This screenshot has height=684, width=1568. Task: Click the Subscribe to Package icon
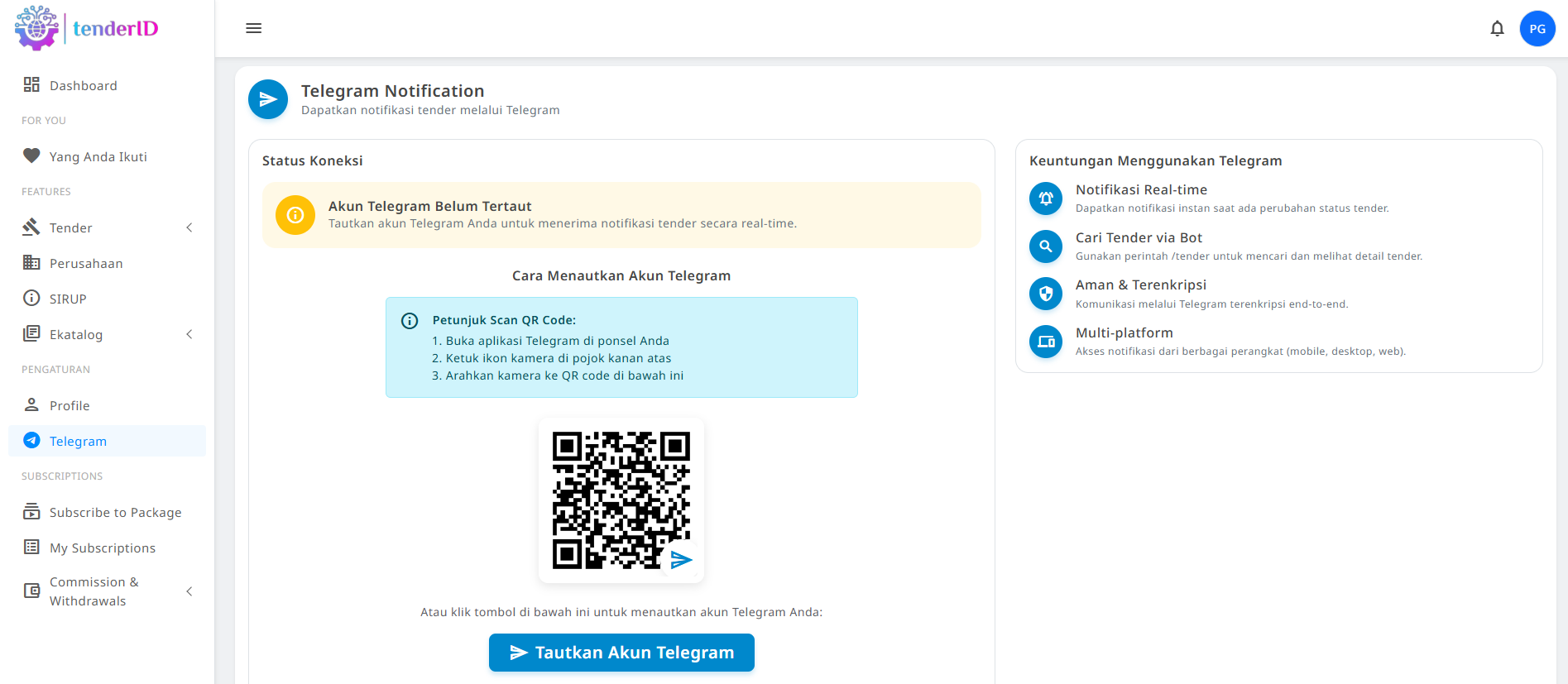pyautogui.click(x=31, y=511)
